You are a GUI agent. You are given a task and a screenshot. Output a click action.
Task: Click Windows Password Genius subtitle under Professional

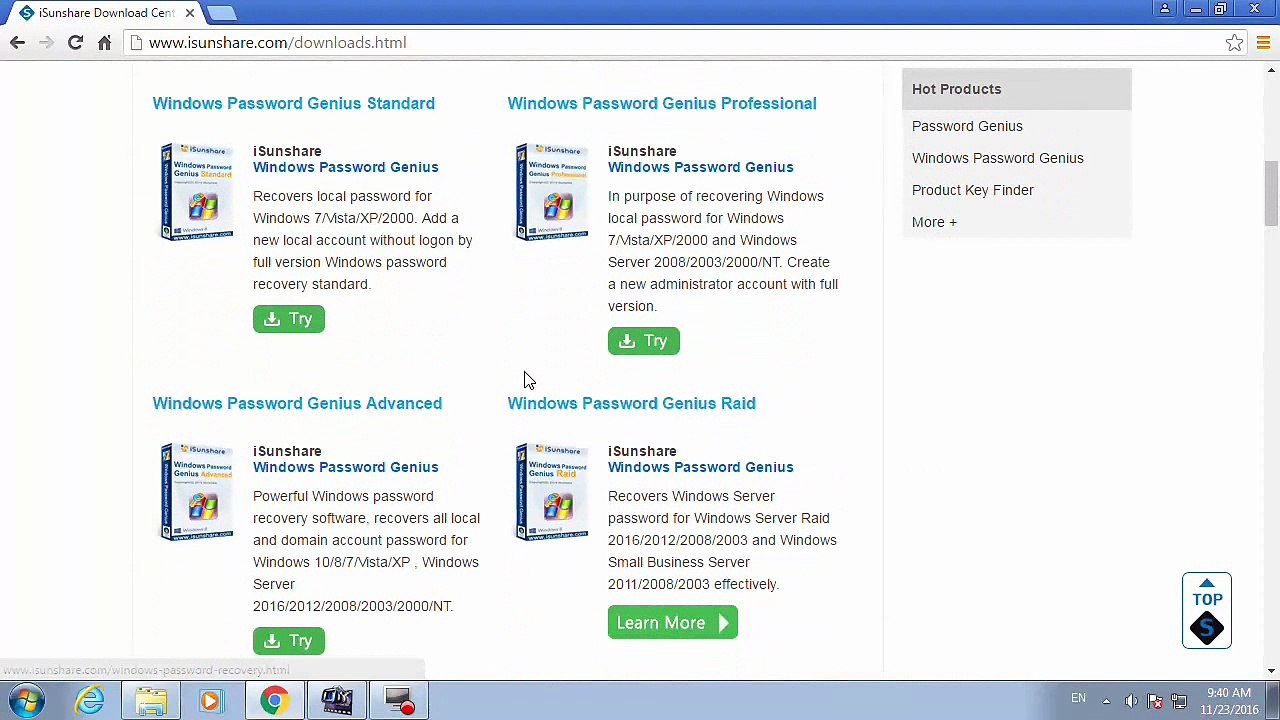click(700, 167)
